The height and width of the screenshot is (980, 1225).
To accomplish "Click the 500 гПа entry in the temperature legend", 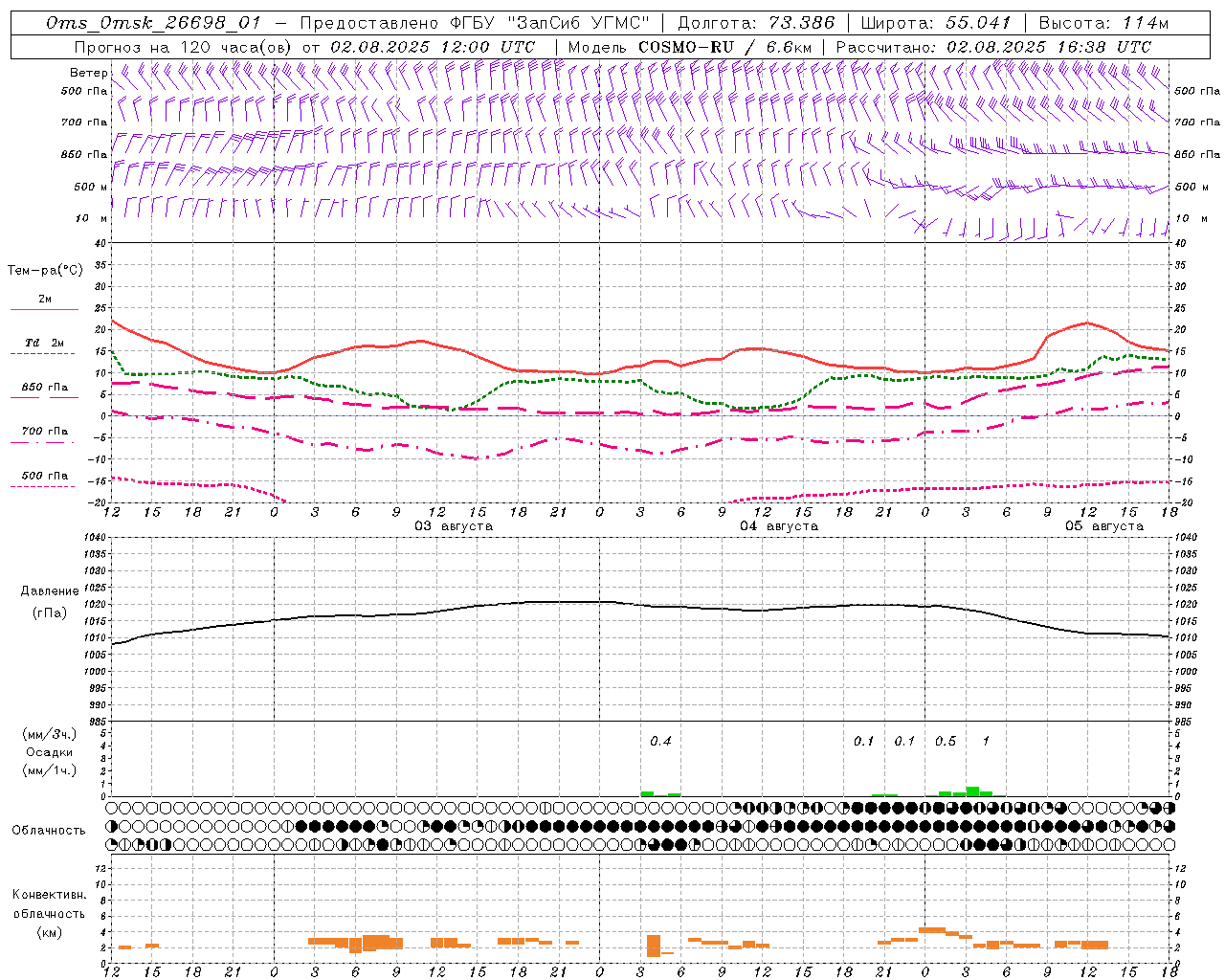I will click(45, 476).
